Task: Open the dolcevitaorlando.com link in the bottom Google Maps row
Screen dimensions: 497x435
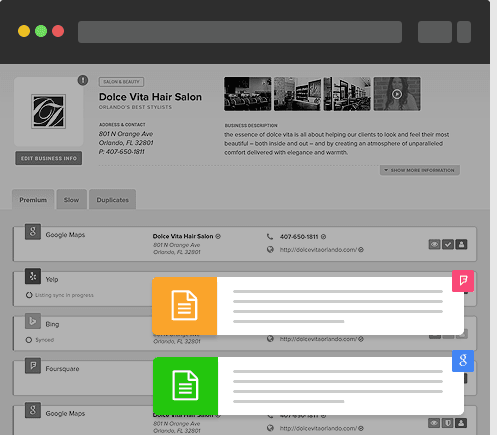Action: [x=318, y=428]
